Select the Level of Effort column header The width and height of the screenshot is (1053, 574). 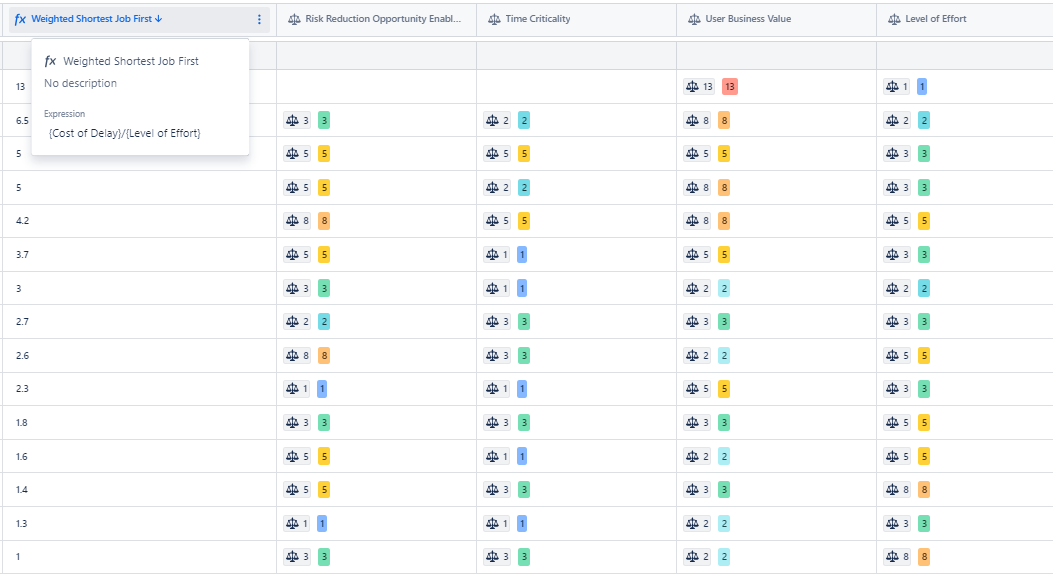(x=935, y=19)
